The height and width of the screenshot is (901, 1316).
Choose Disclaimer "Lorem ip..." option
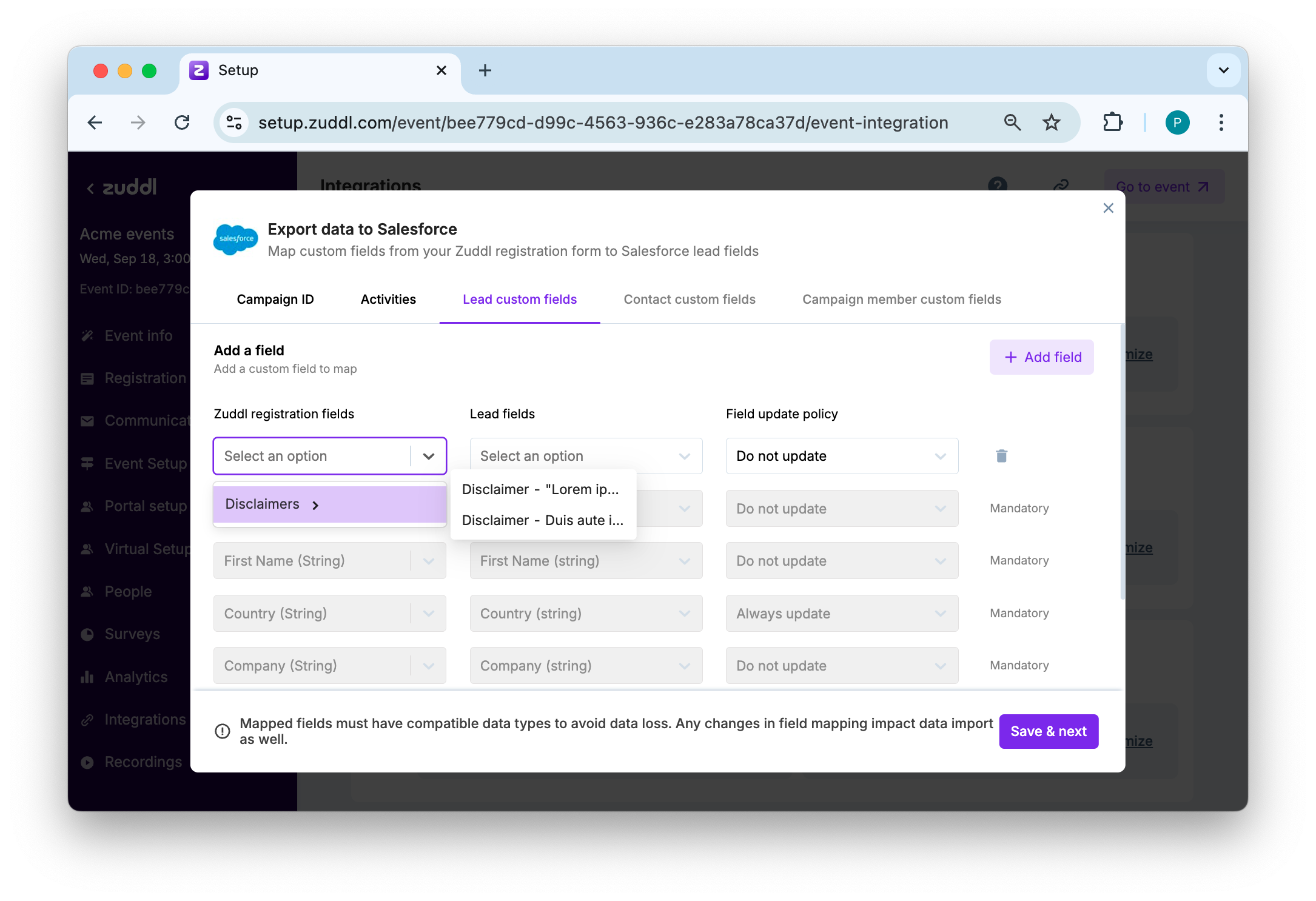coord(540,490)
